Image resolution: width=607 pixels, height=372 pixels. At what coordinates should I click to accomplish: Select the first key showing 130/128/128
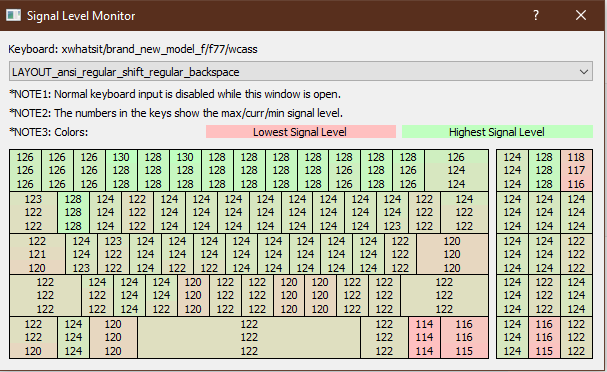coord(121,170)
